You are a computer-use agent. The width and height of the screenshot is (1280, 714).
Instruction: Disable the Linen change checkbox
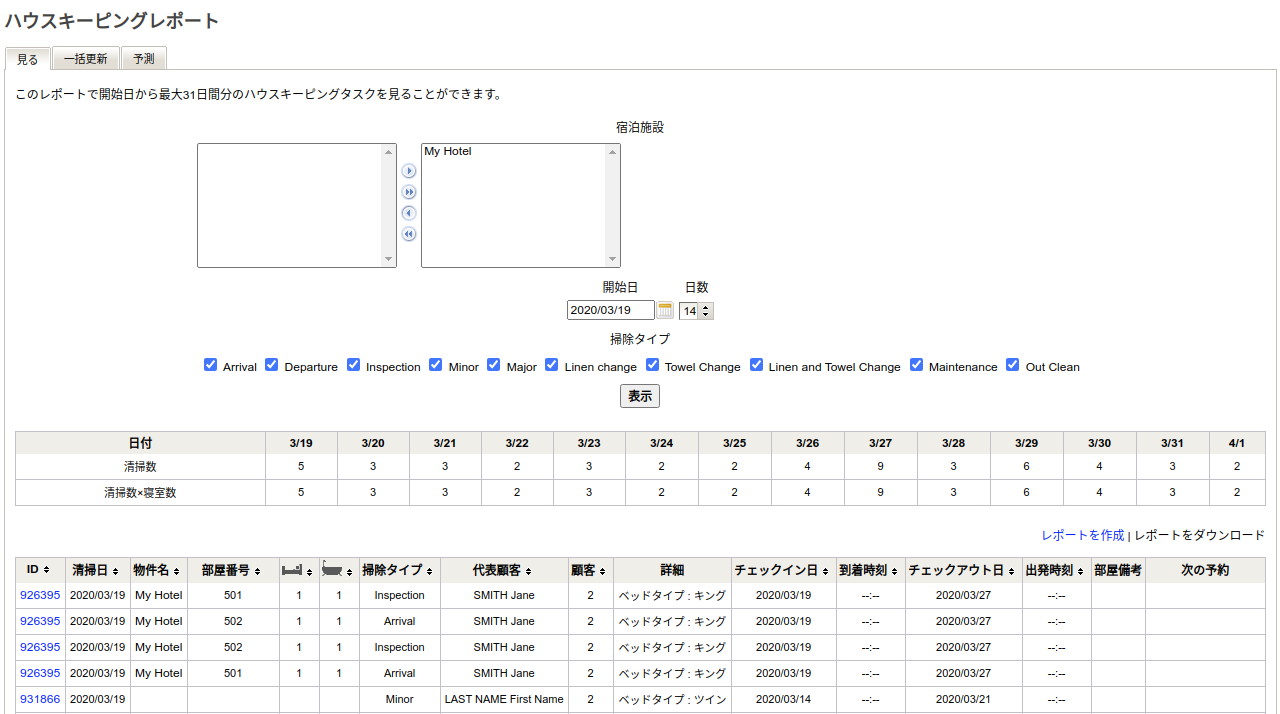coord(552,365)
